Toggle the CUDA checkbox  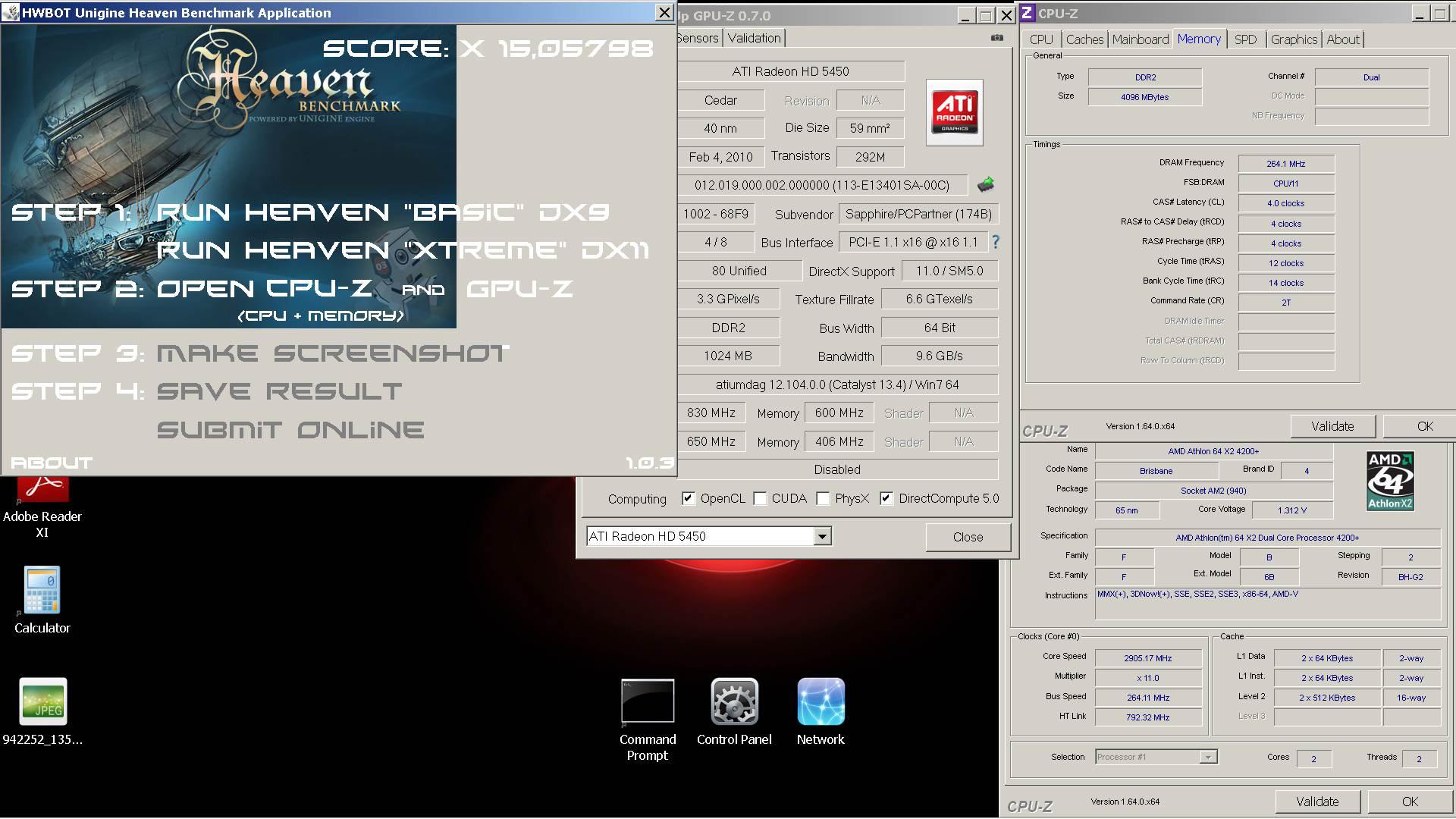coord(760,498)
